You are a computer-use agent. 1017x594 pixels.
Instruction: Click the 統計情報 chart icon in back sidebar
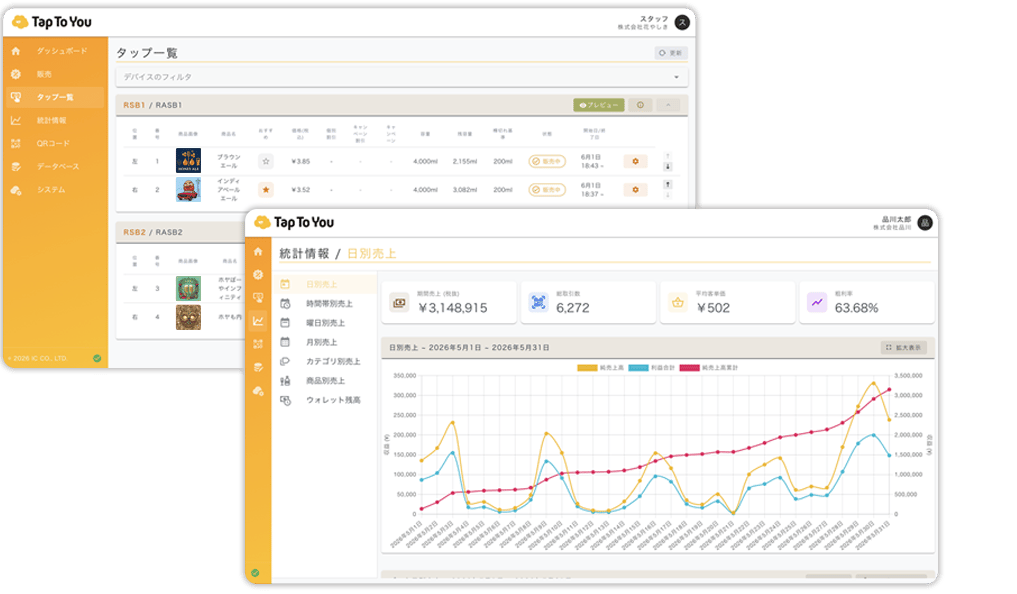[16, 121]
